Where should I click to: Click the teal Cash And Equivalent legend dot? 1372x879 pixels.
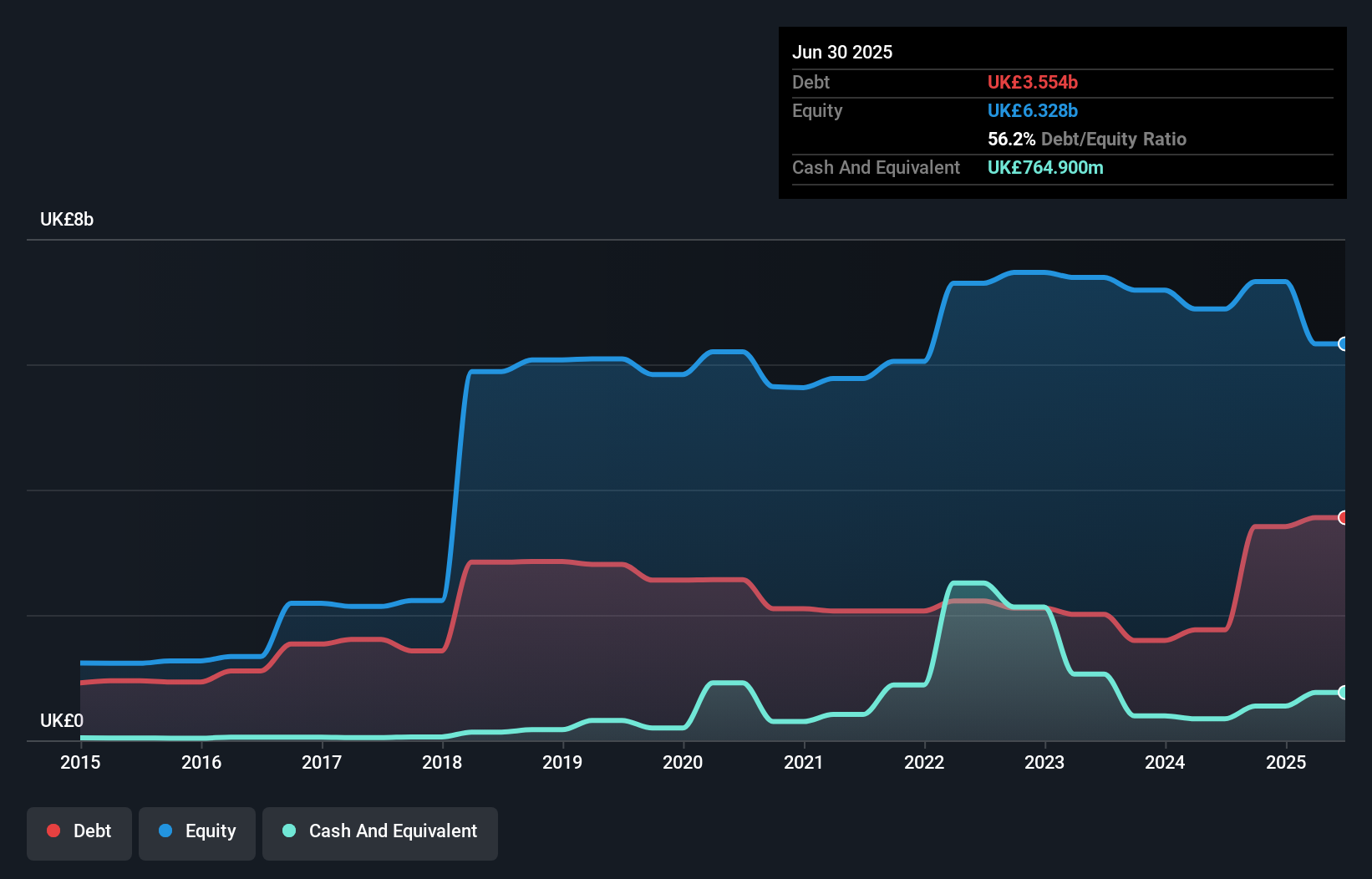pos(288,831)
